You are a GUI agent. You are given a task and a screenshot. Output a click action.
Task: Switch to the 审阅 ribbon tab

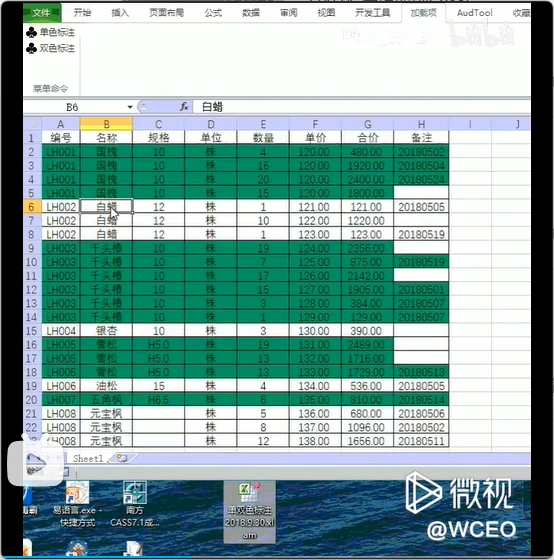tap(289, 13)
